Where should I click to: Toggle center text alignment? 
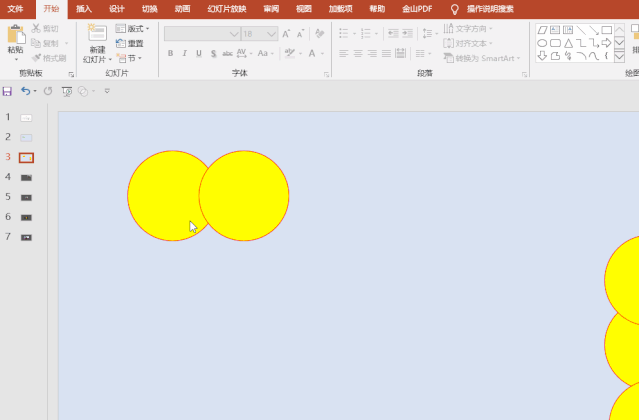tap(358, 53)
